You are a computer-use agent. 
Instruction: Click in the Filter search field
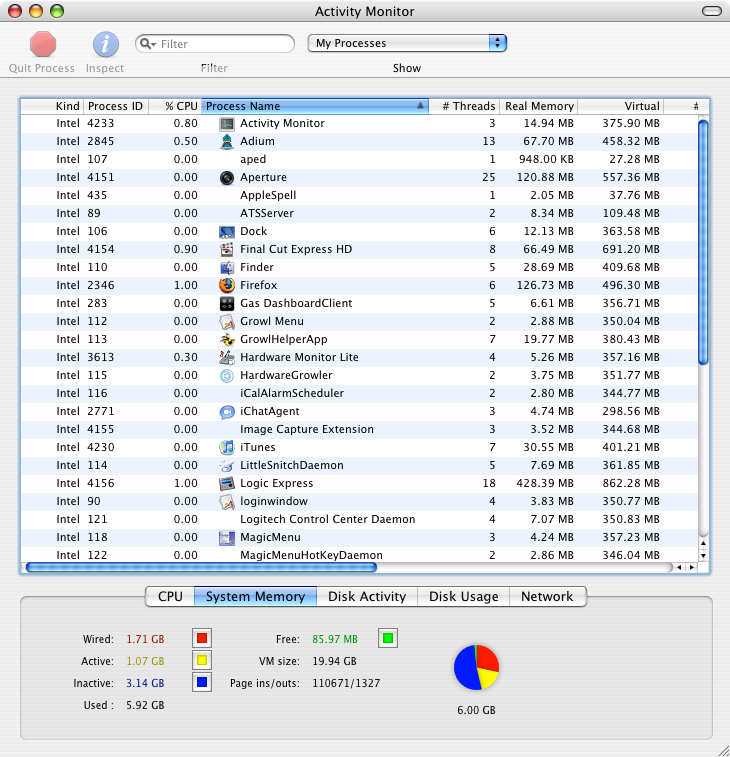pyautogui.click(x=215, y=44)
